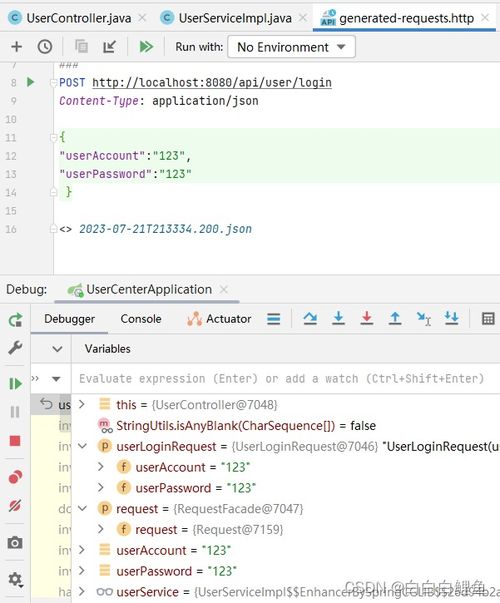This screenshot has height=603, width=500.
Task: Stop the UserCenterApplication debug session
Action: pos(15,441)
